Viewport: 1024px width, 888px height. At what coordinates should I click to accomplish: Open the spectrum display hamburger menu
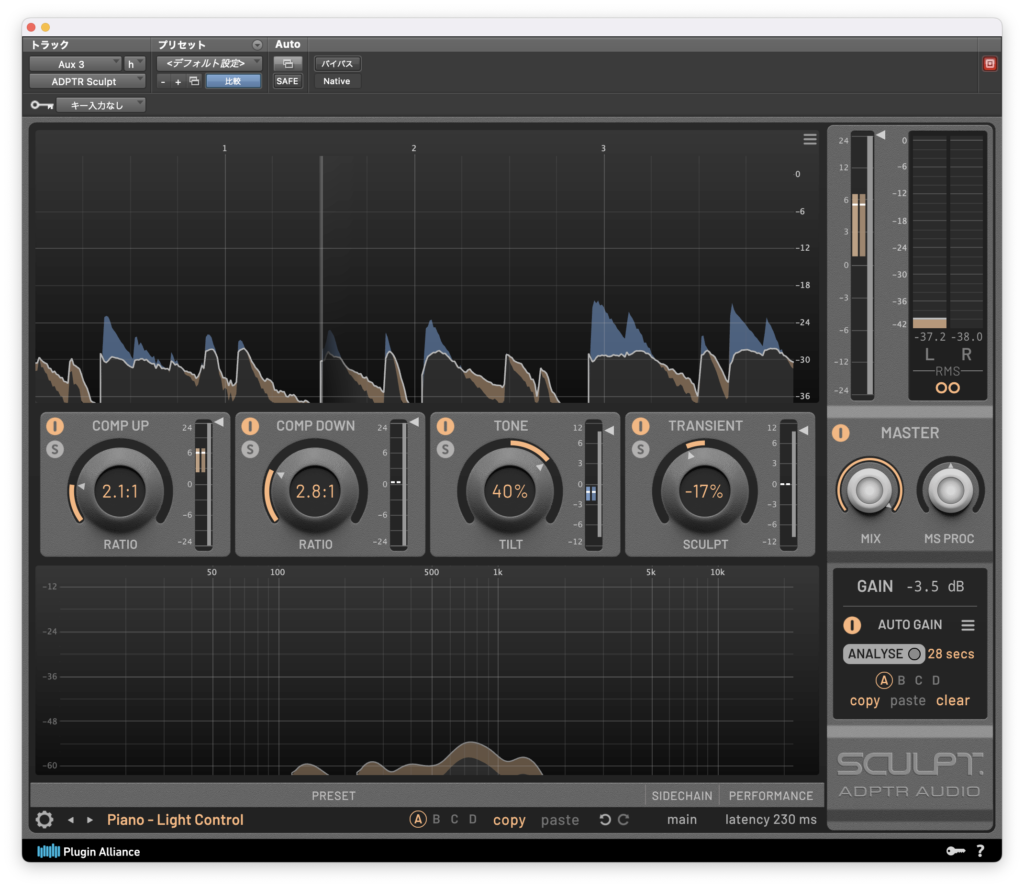click(810, 139)
